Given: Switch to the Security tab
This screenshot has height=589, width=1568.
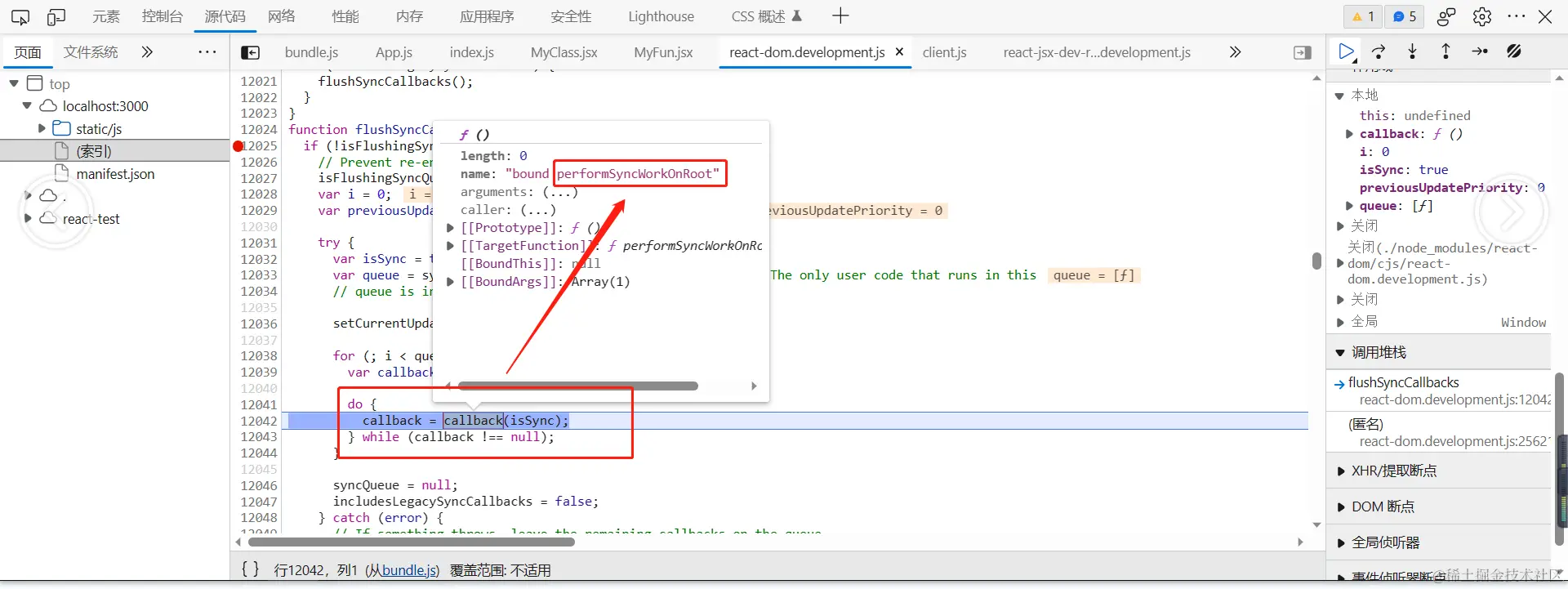Looking at the screenshot, I should pyautogui.click(x=571, y=16).
